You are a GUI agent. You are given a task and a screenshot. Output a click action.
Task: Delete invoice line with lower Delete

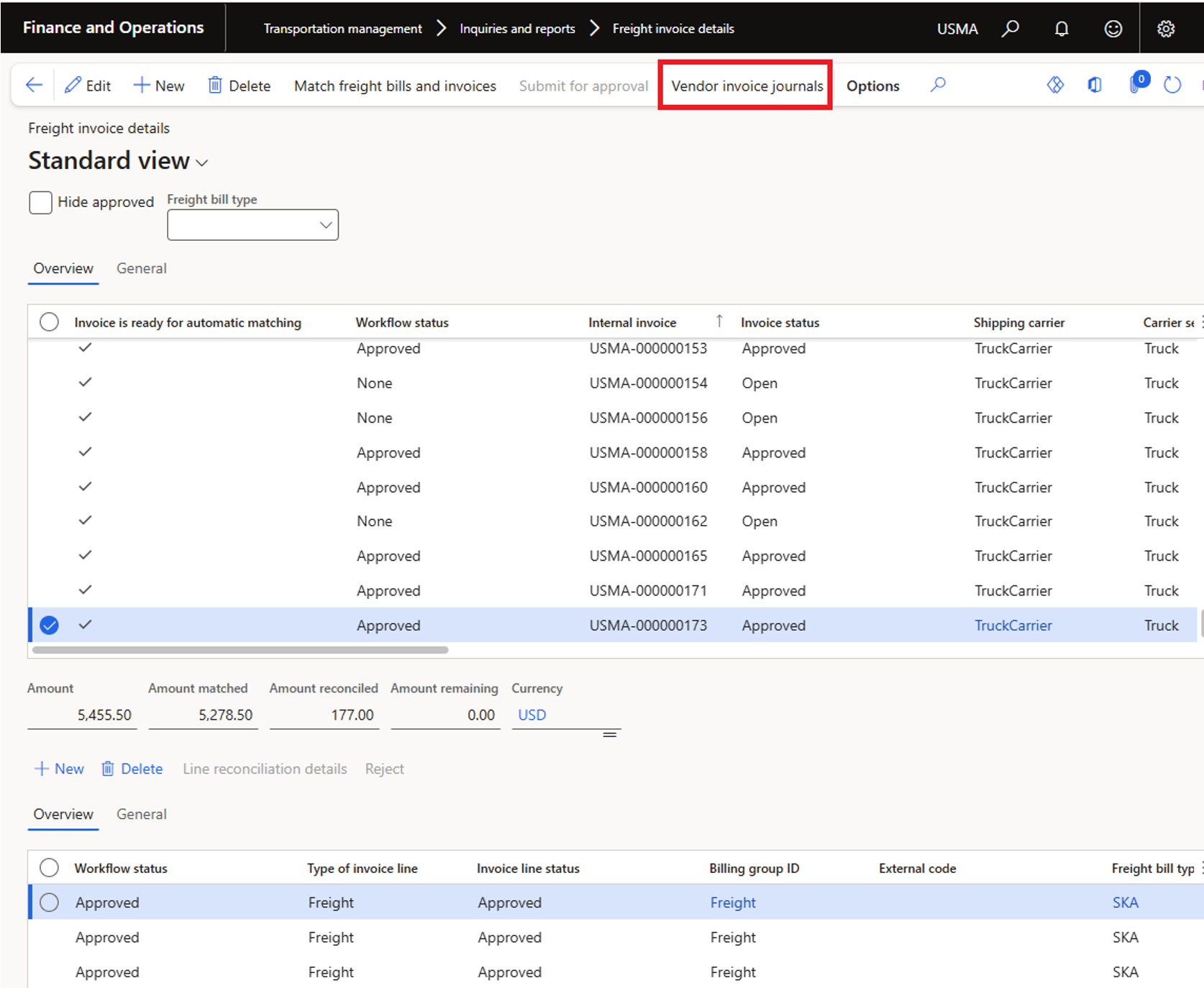pos(132,769)
